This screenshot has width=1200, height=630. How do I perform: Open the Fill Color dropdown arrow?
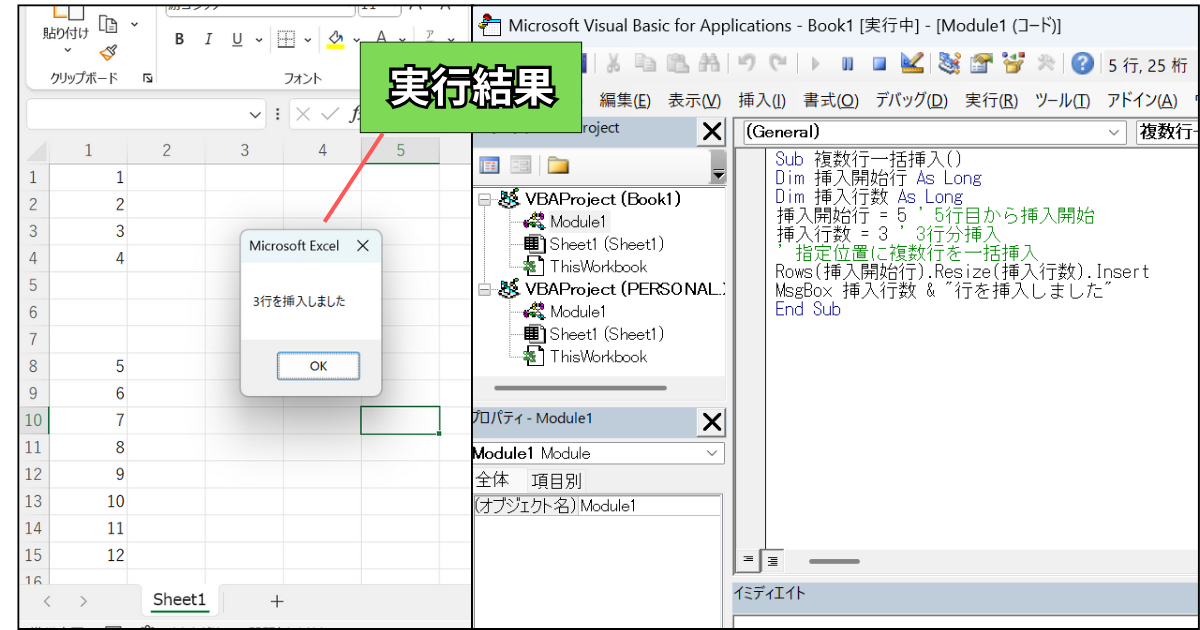coord(357,40)
